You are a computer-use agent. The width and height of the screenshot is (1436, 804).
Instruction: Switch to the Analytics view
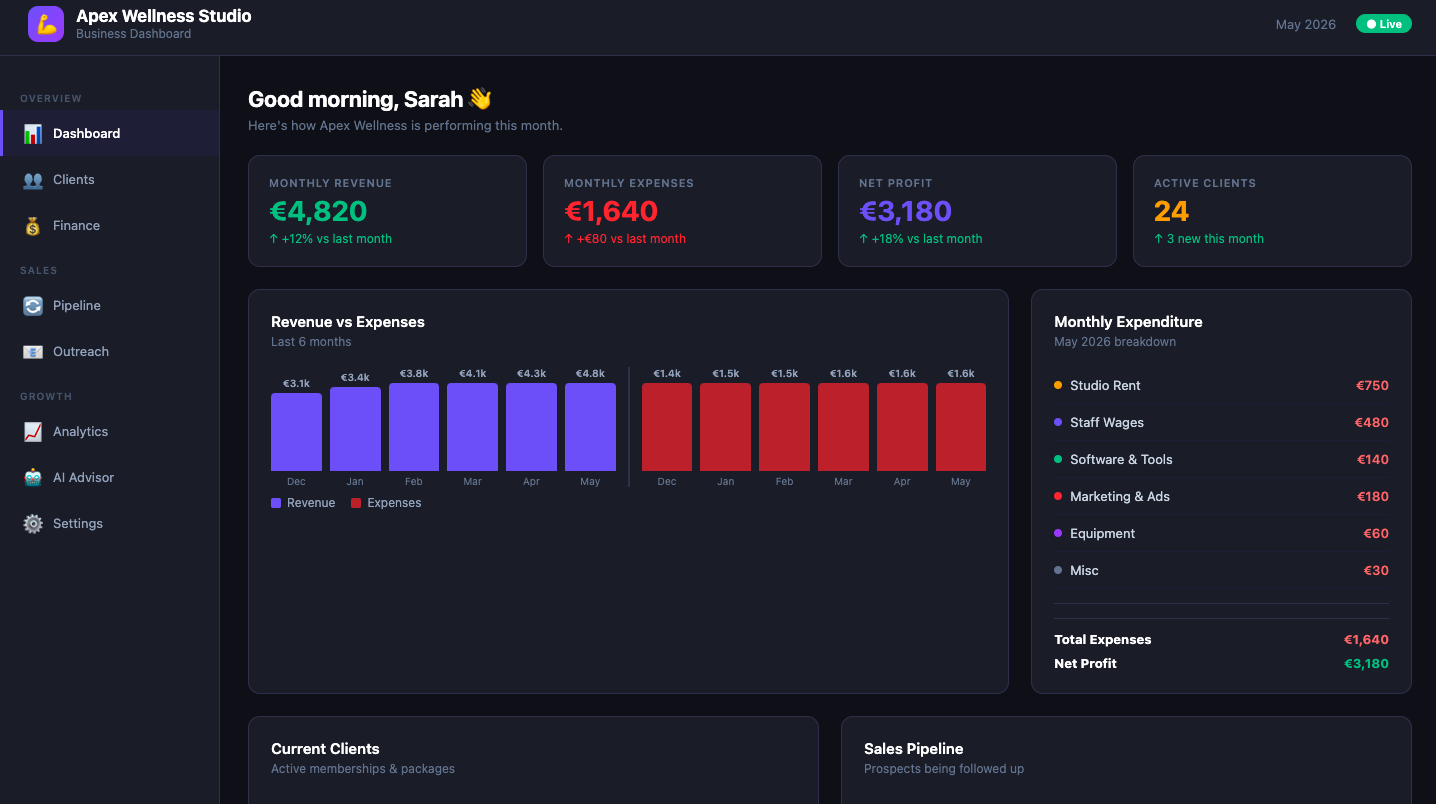[x=110, y=431]
